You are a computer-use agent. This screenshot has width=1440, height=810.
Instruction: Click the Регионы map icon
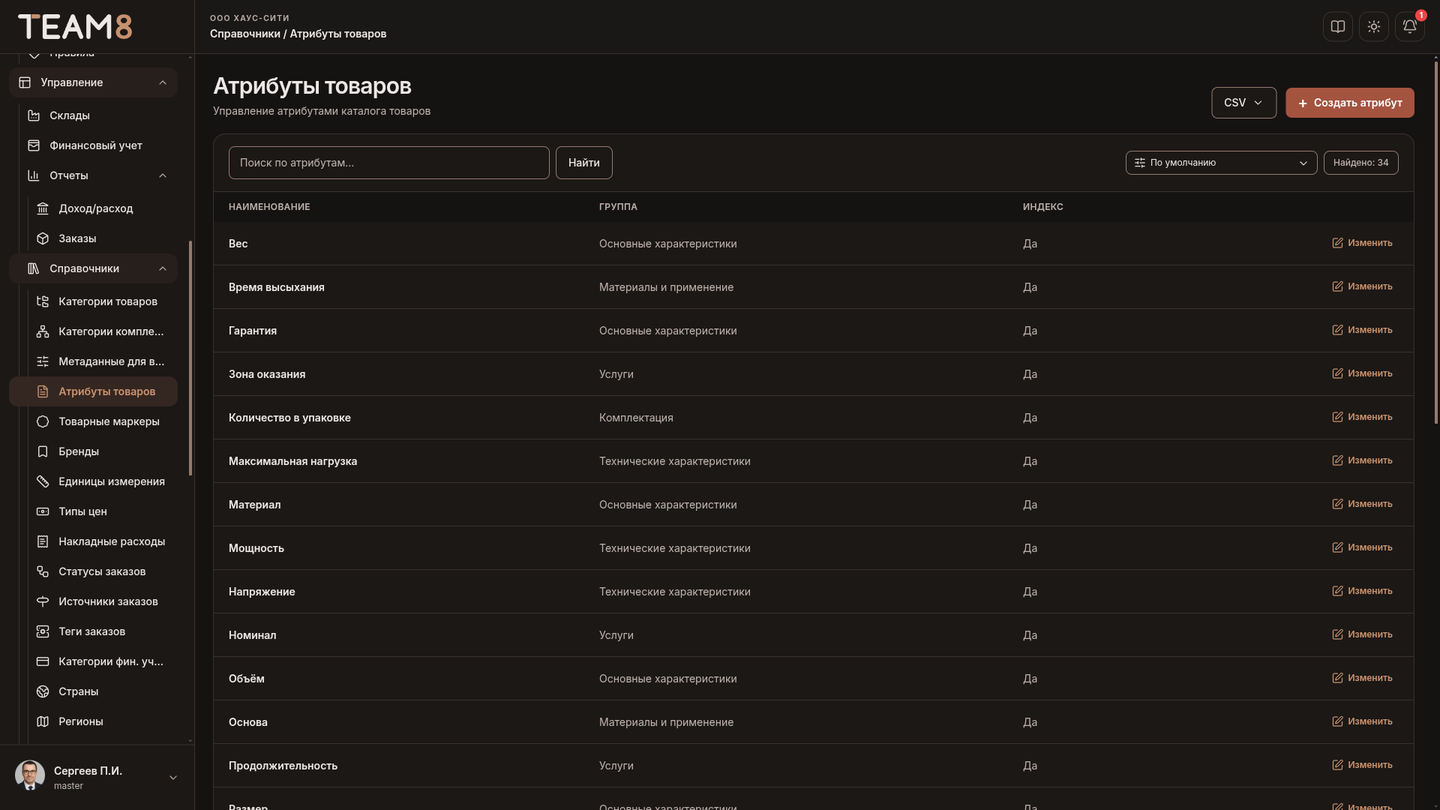[43, 722]
